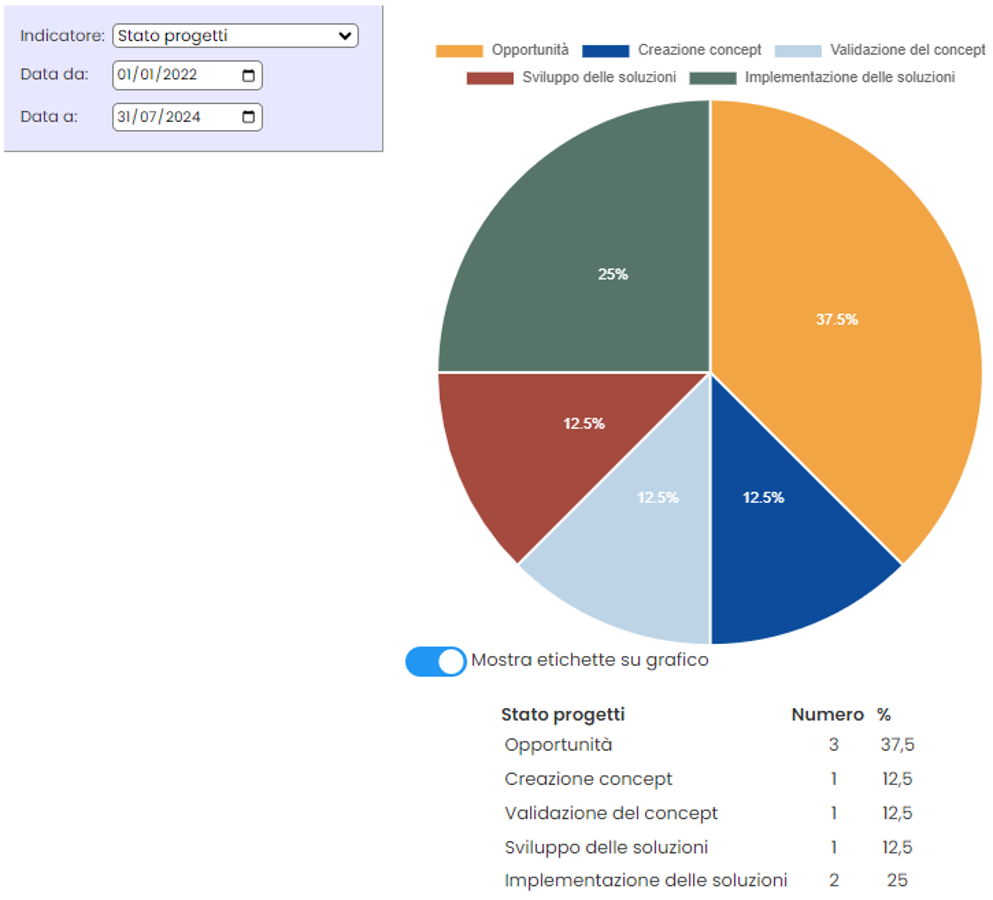Click the Numero value 3 for Opportunità

pyautogui.click(x=833, y=745)
